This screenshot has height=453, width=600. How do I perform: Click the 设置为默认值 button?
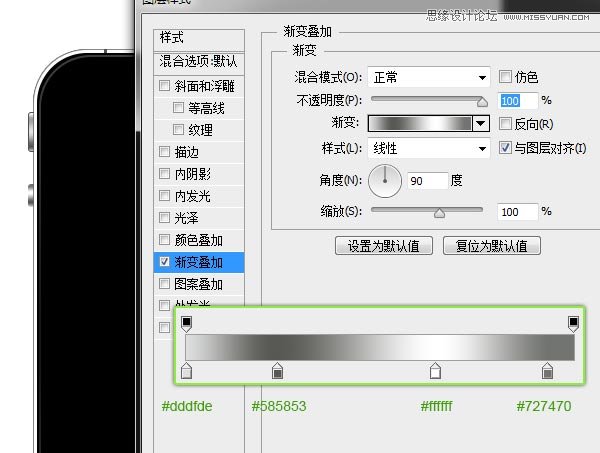[384, 246]
